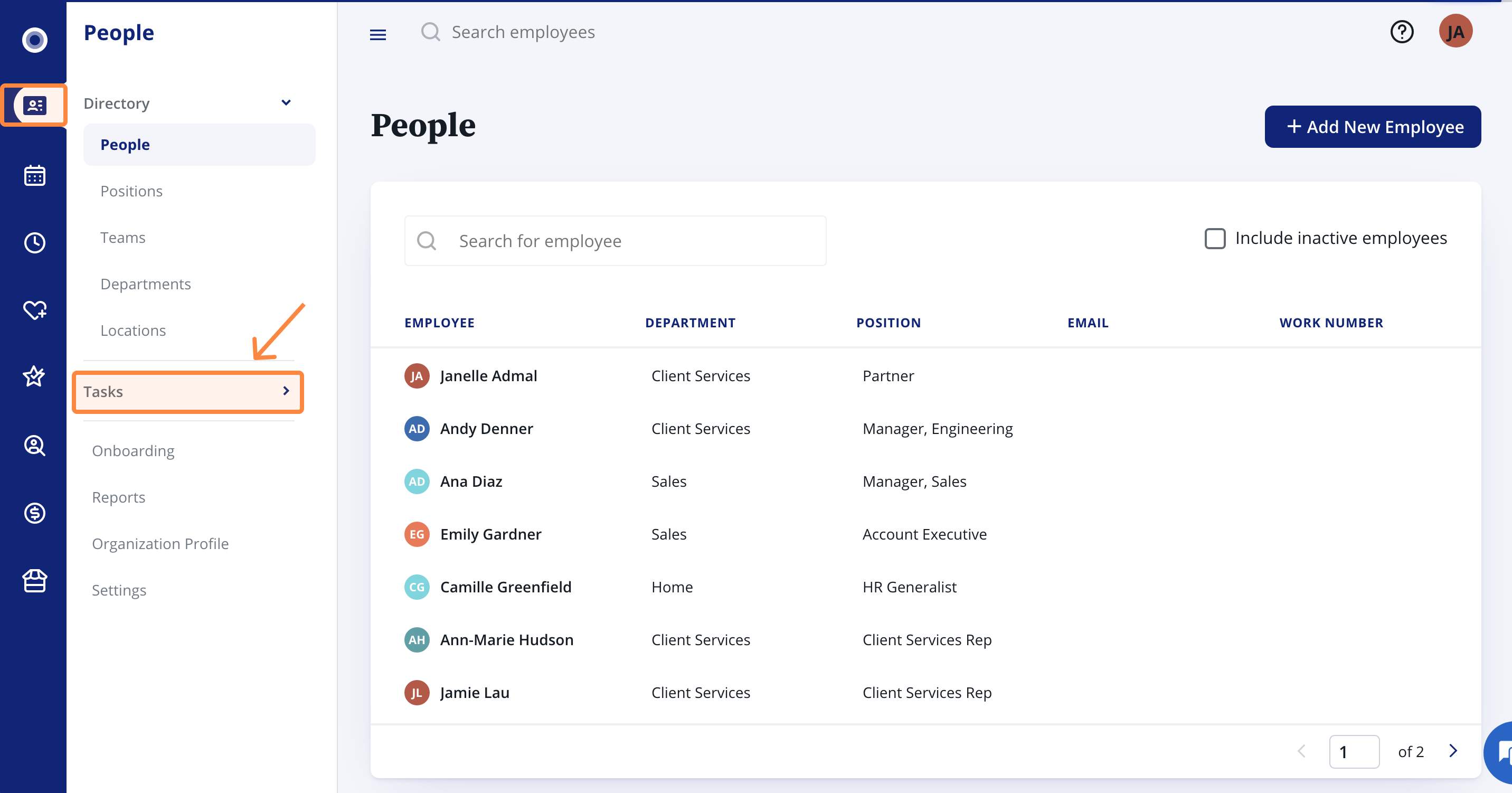Screen dimensions: 1512x793
Task: Open Ann-Marie Hudson's employee profile
Action: click(x=507, y=640)
